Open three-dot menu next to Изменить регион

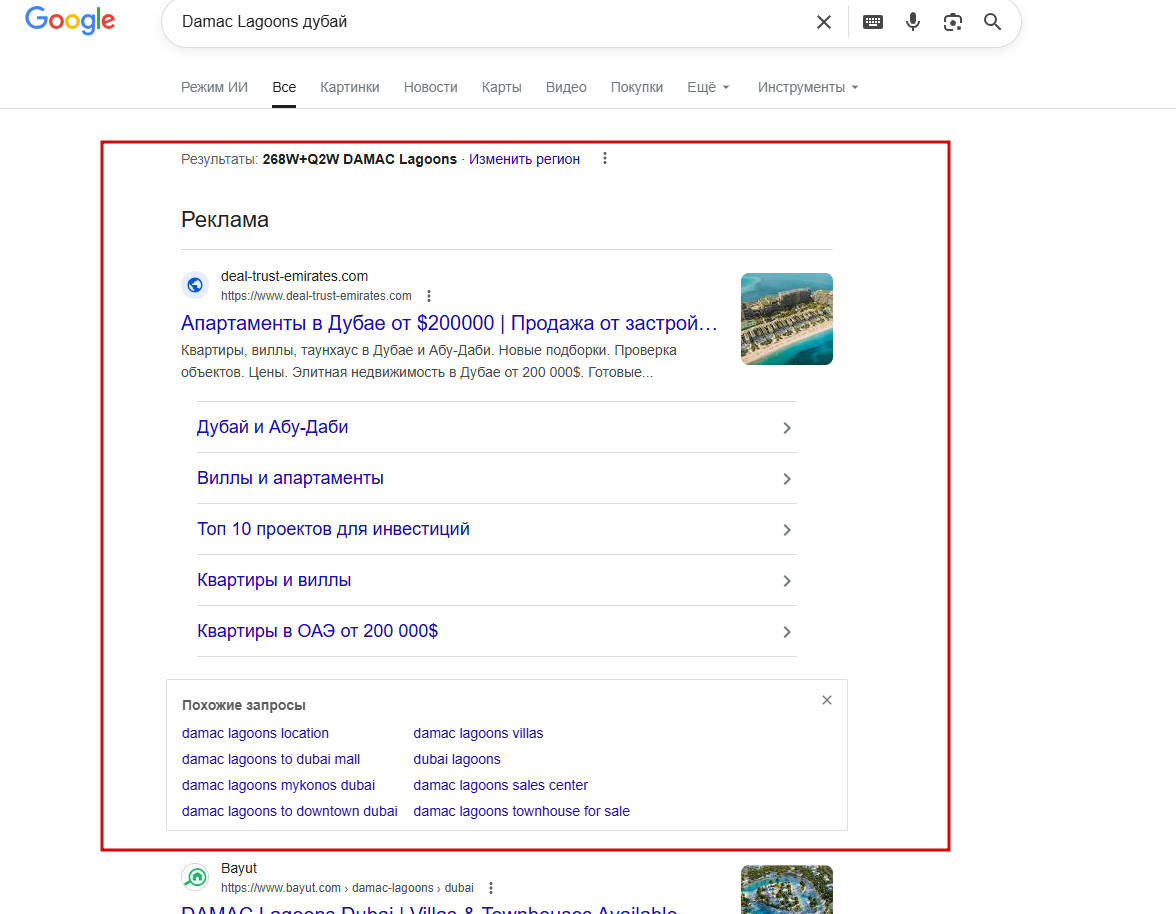coord(604,158)
